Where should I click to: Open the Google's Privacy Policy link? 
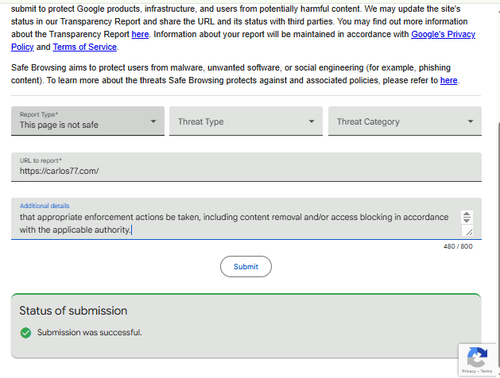443,34
